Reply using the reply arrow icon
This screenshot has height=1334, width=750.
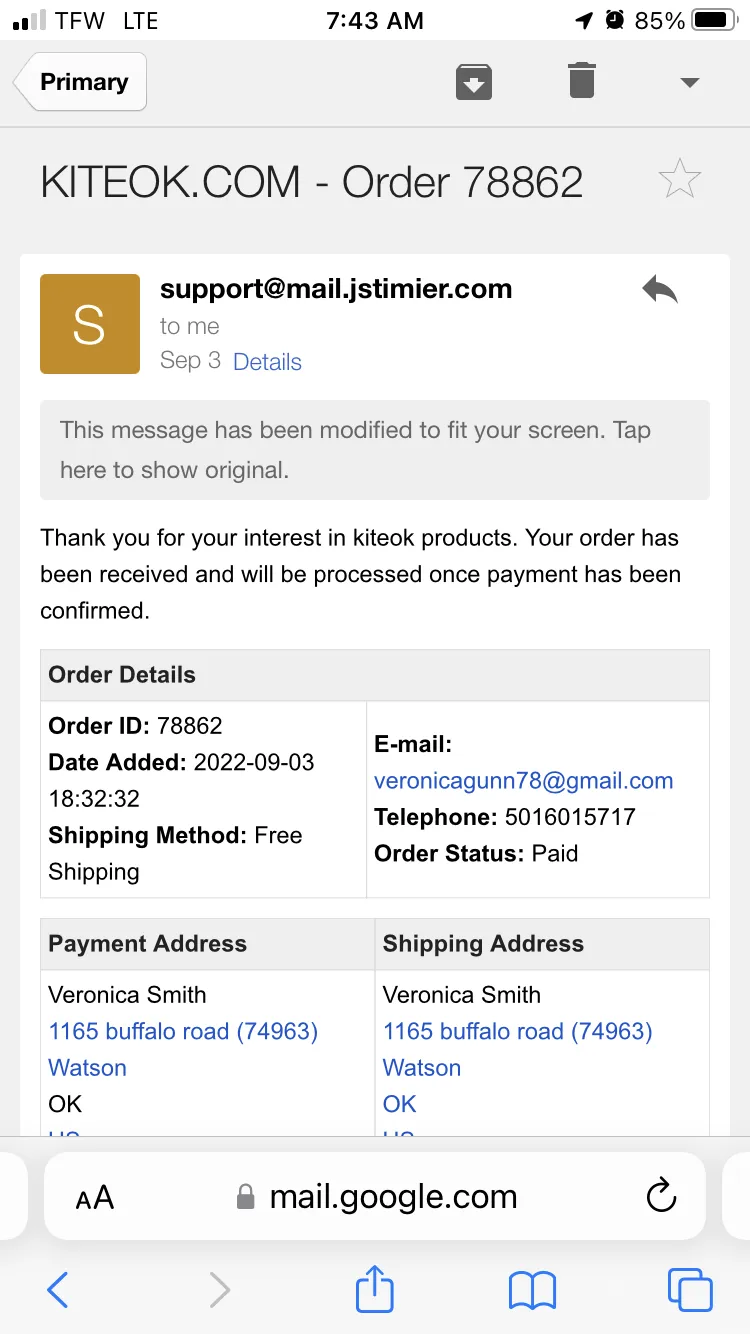coord(660,290)
